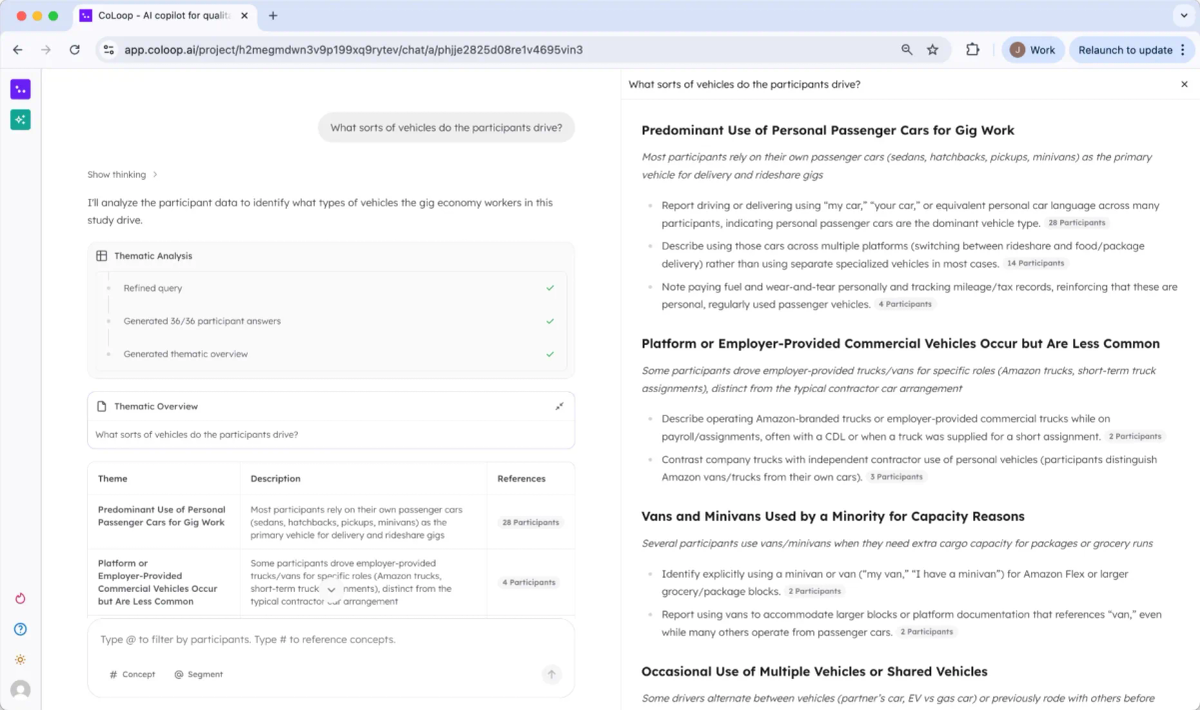The height and width of the screenshot is (710, 1200).
Task: Open the help question mark icon
Action: click(x=20, y=629)
